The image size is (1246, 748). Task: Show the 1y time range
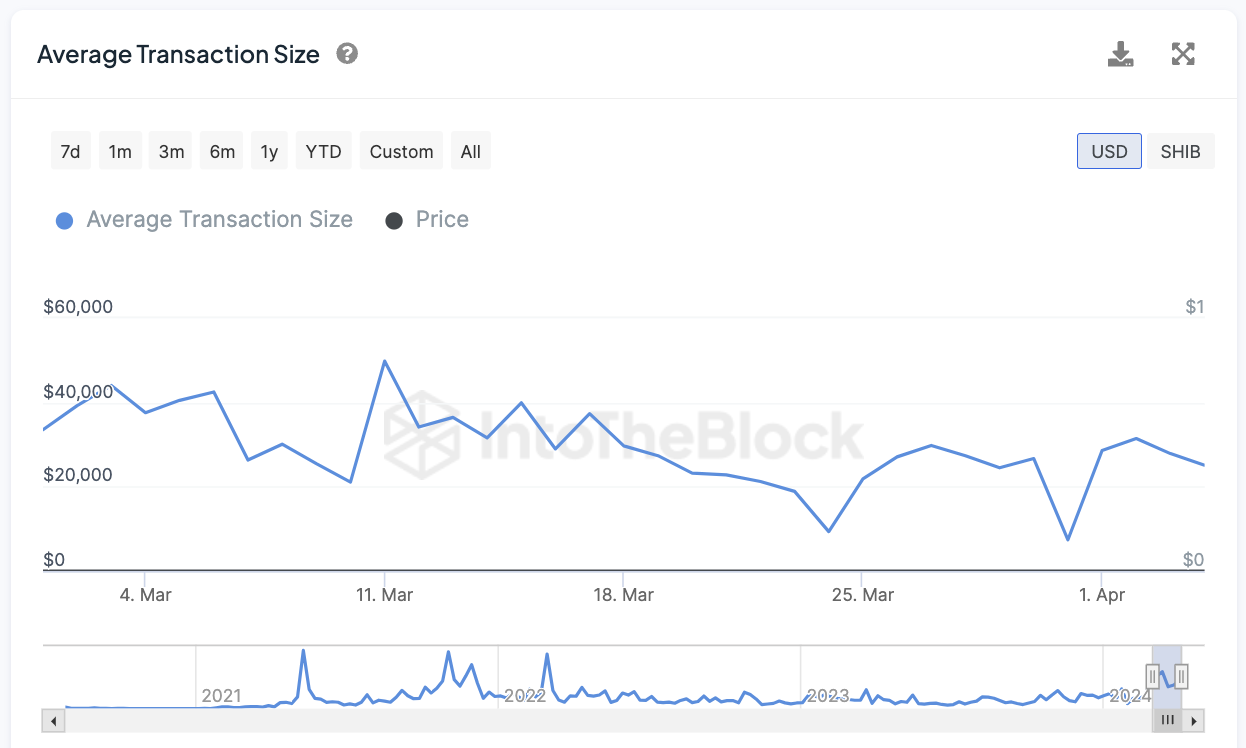click(269, 152)
